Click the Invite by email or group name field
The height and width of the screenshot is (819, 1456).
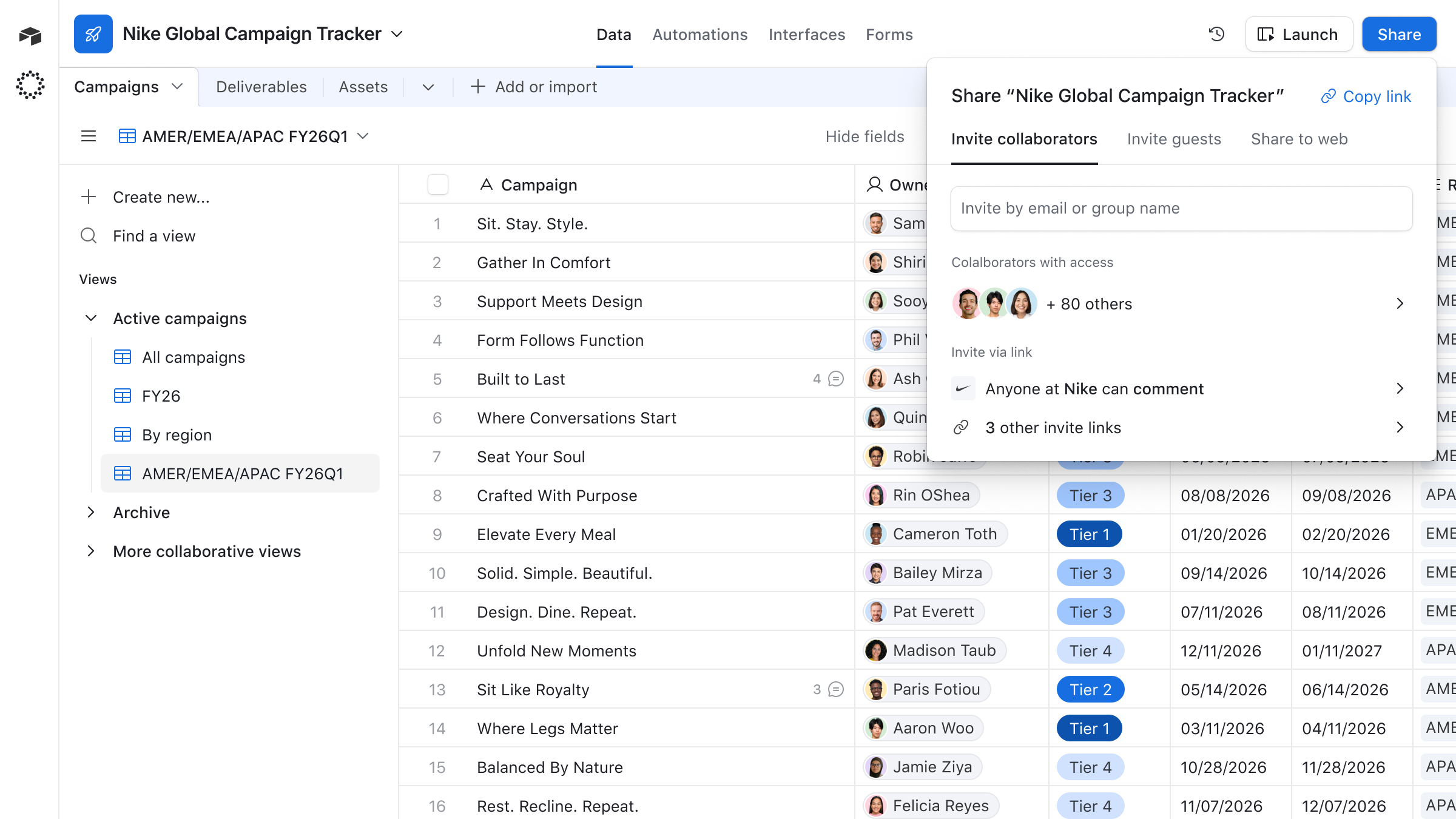[1181, 208]
